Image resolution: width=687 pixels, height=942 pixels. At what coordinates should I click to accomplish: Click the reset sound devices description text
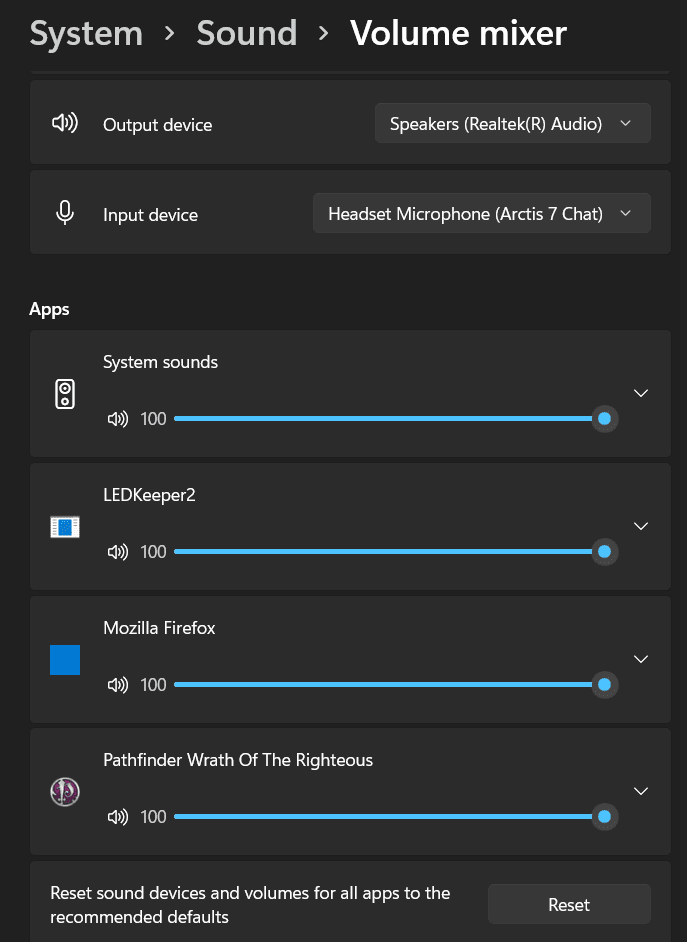pyautogui.click(x=250, y=905)
